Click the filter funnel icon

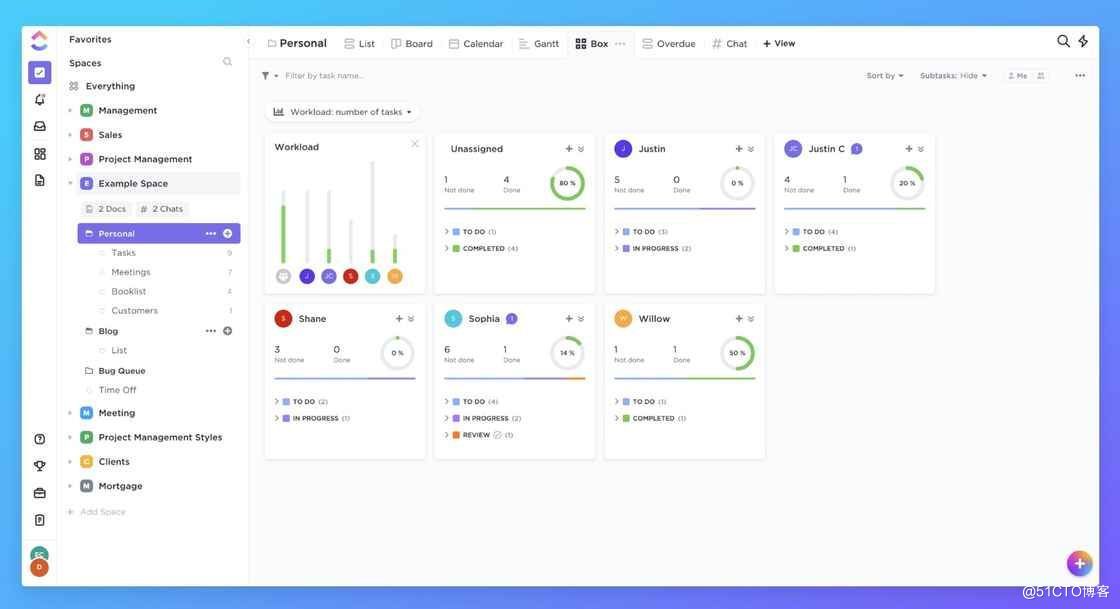click(x=265, y=76)
